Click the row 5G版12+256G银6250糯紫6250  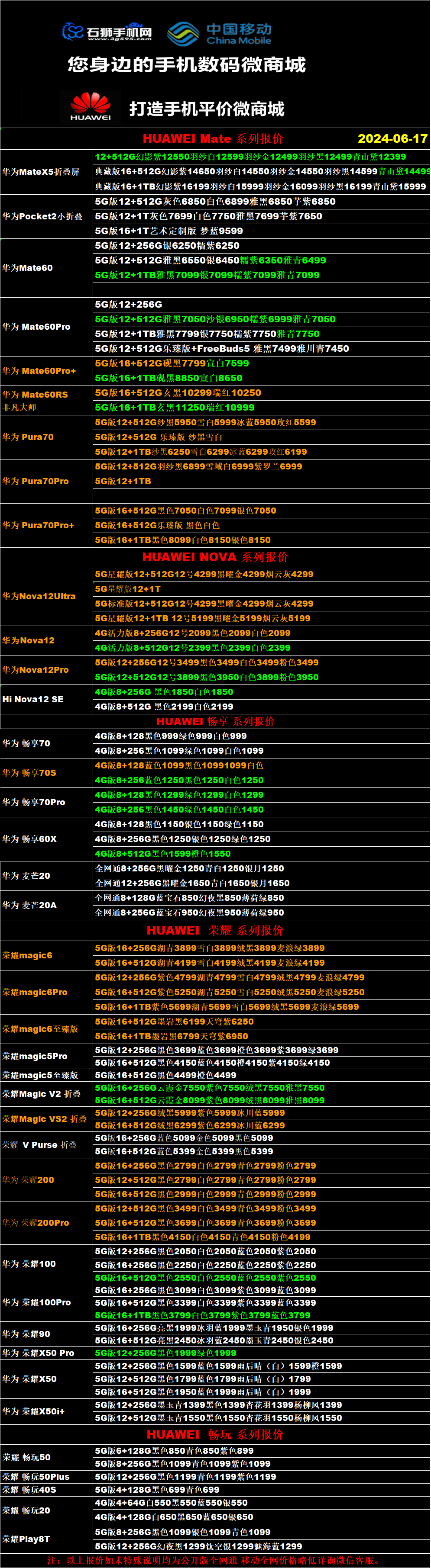coord(262,245)
